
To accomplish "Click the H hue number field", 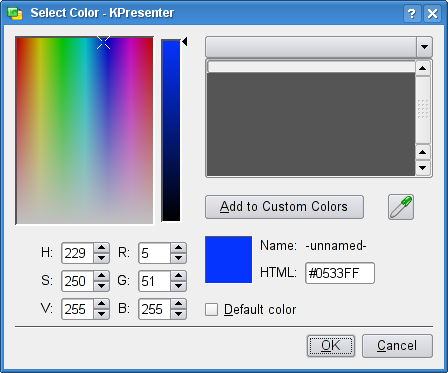I will click(78, 253).
